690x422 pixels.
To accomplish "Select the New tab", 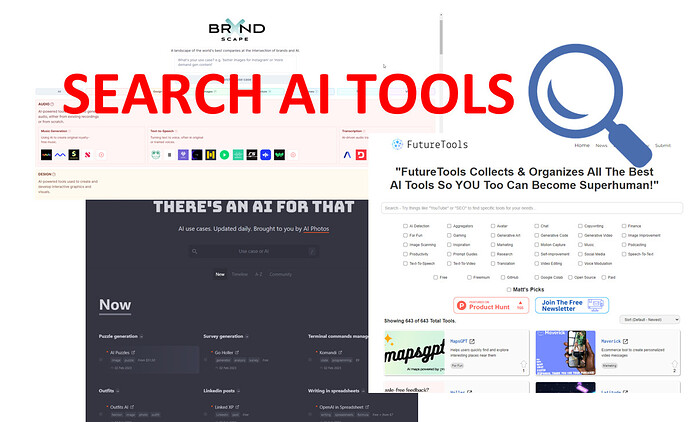I will click(x=220, y=274).
